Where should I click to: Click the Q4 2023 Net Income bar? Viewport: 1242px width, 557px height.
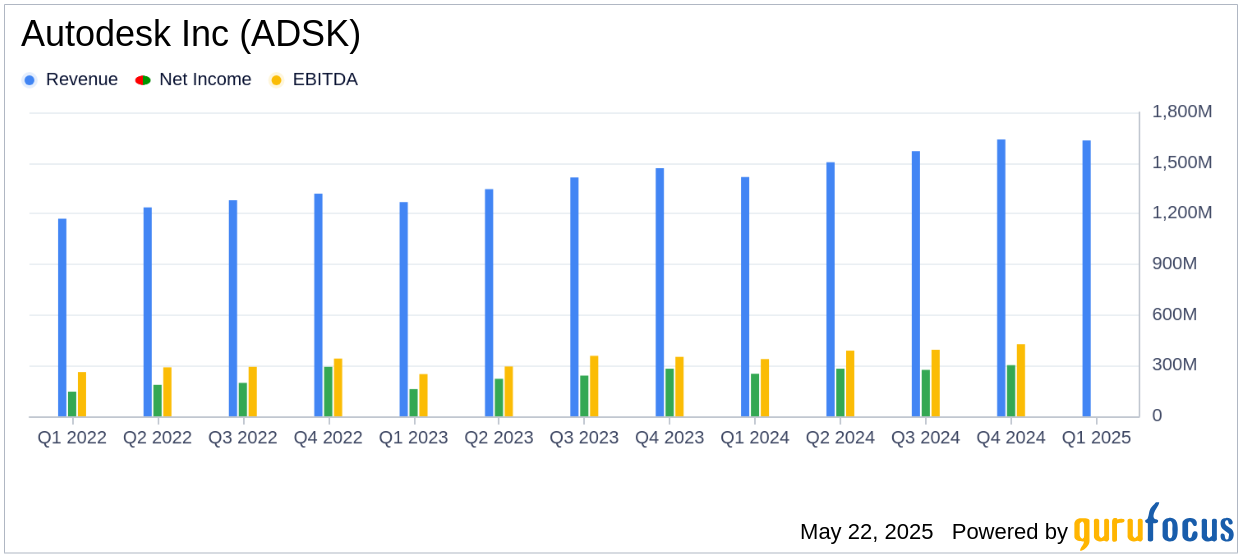[x=670, y=393]
